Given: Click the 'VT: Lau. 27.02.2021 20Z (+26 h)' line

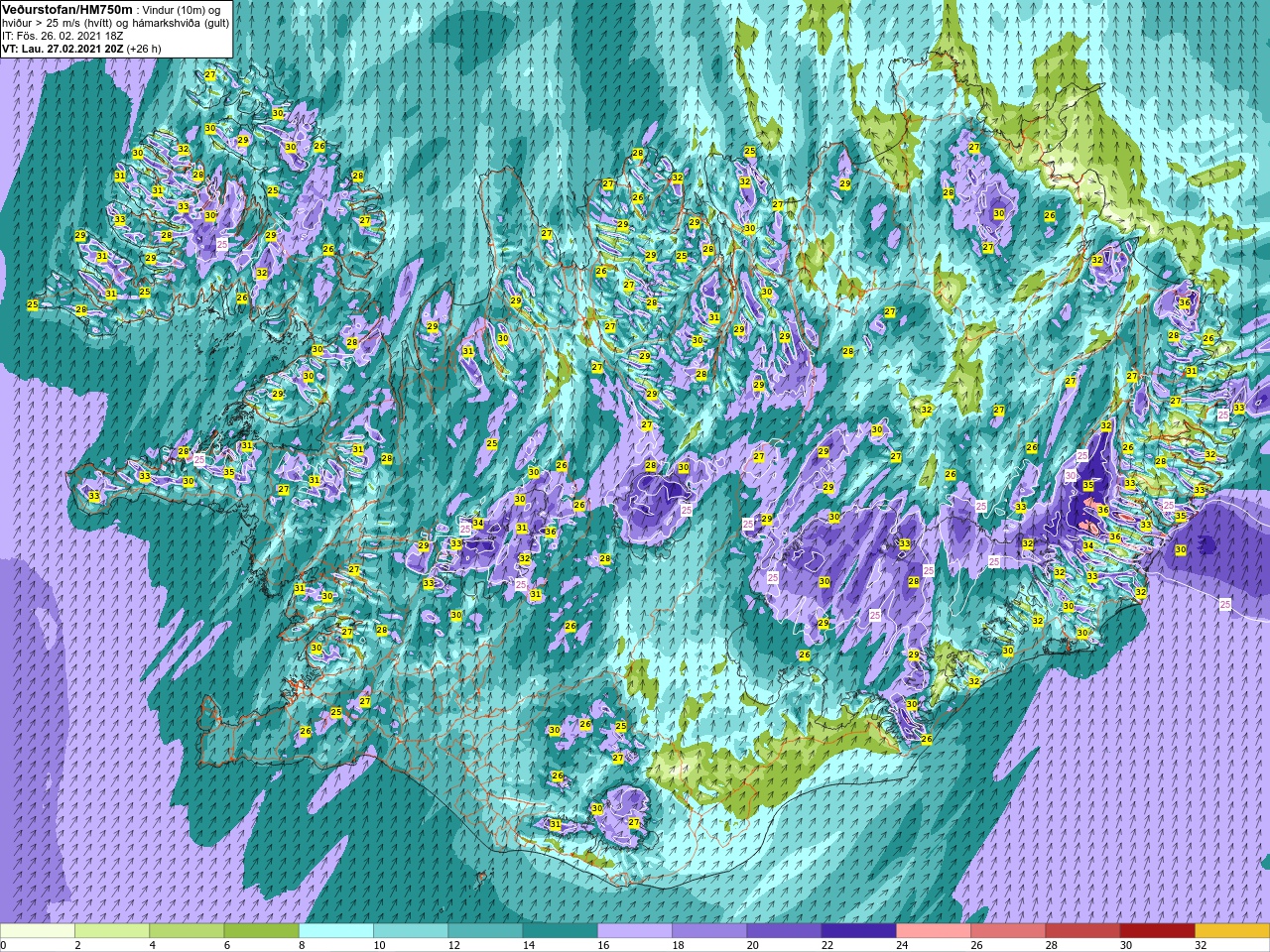Looking at the screenshot, I should (81, 49).
